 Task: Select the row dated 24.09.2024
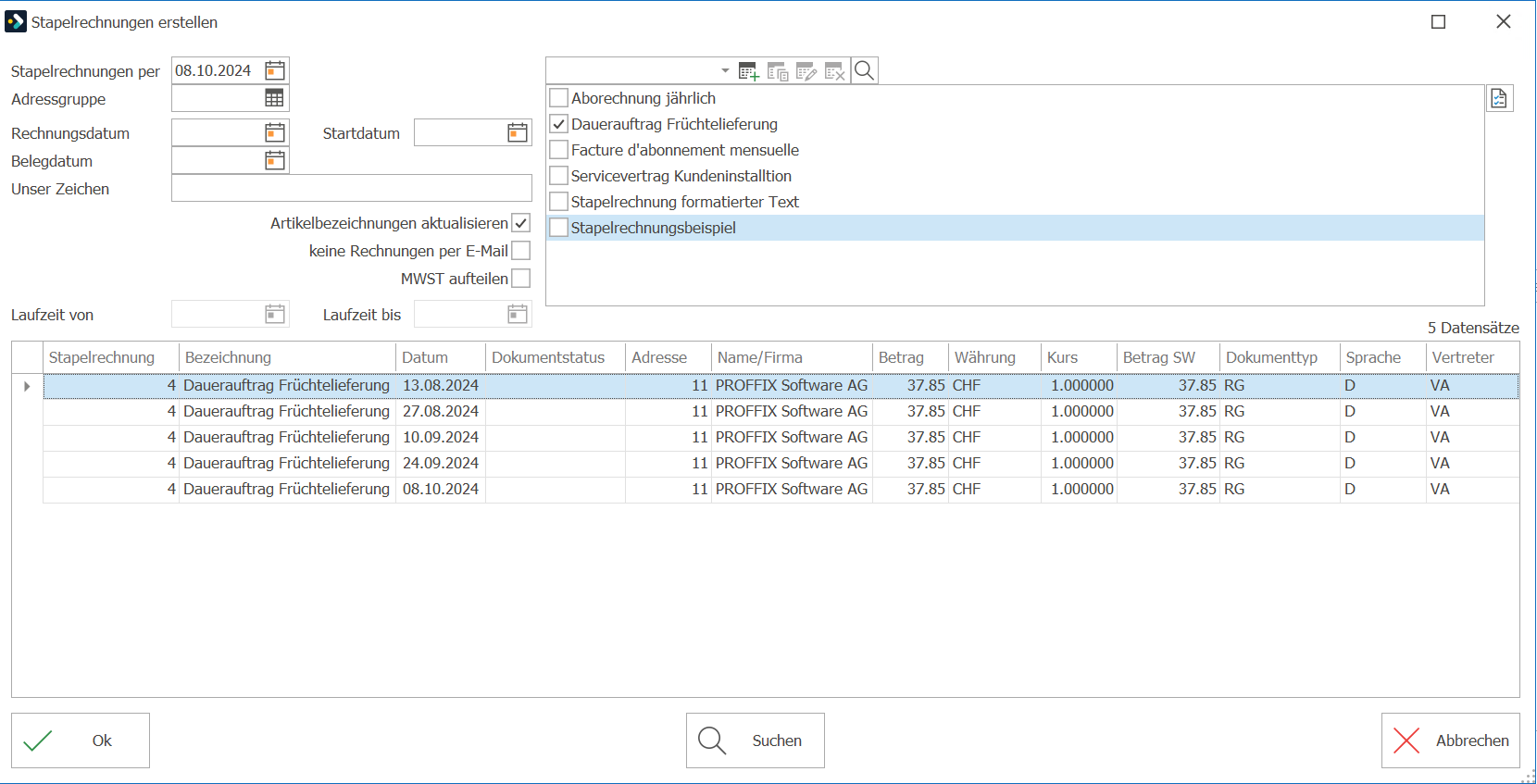tap(781, 463)
